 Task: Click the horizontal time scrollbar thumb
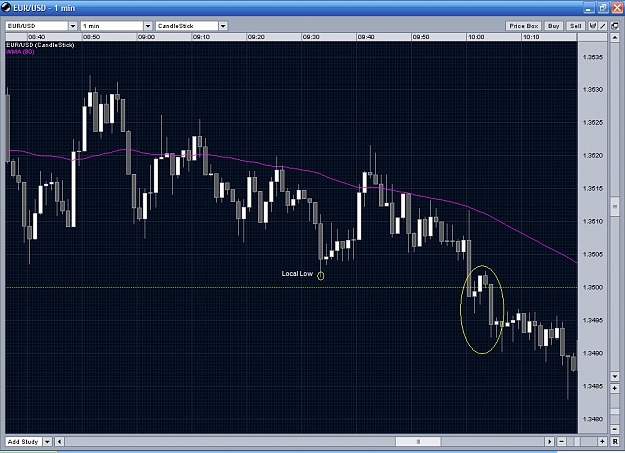point(418,441)
